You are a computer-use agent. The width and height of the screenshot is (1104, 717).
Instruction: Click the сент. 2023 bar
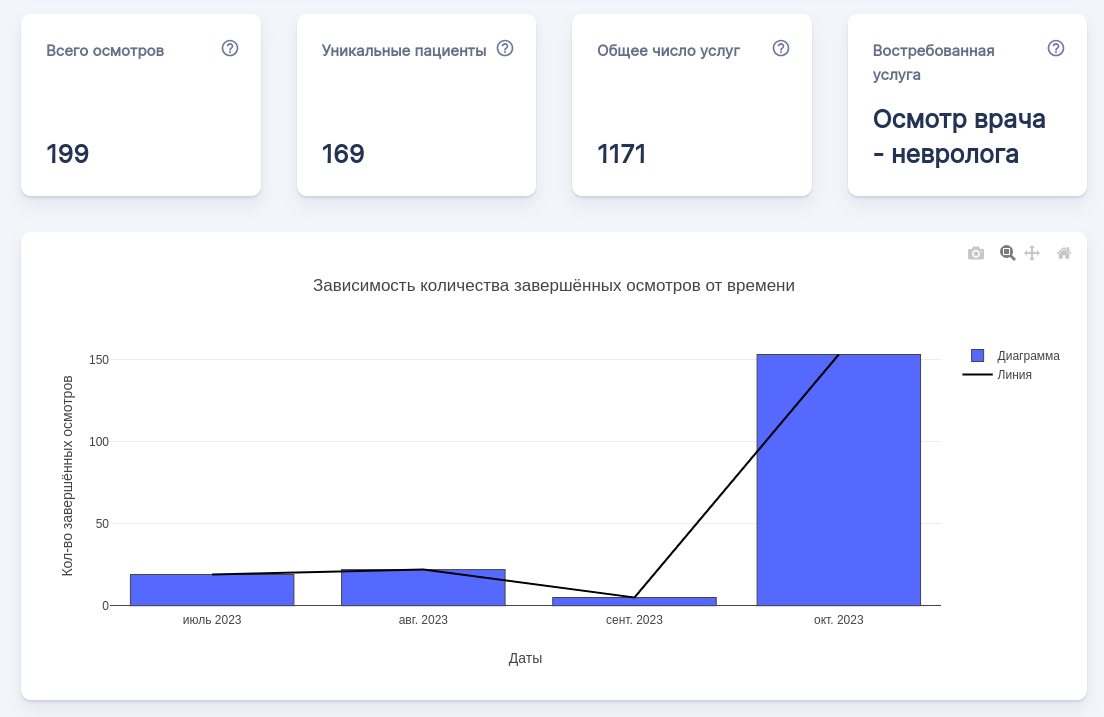tap(634, 601)
